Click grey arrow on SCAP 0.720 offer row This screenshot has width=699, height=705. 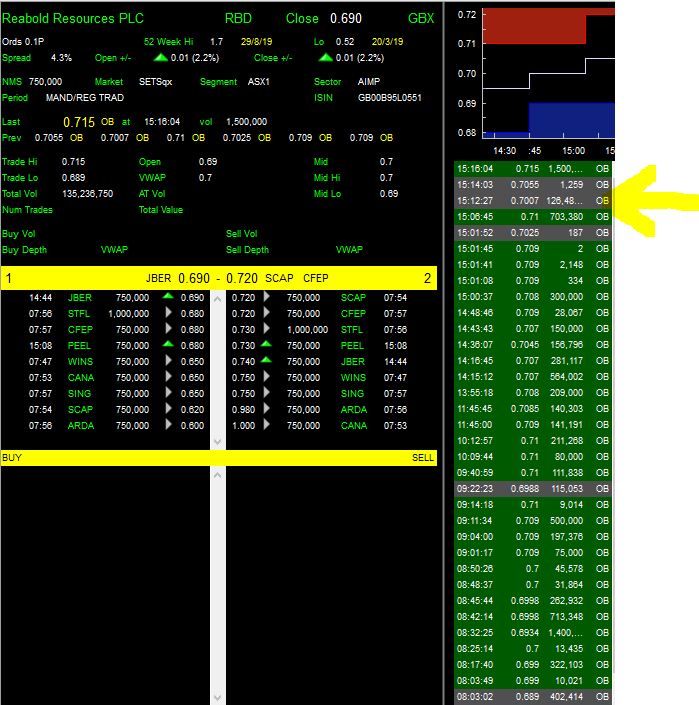[x=267, y=297]
